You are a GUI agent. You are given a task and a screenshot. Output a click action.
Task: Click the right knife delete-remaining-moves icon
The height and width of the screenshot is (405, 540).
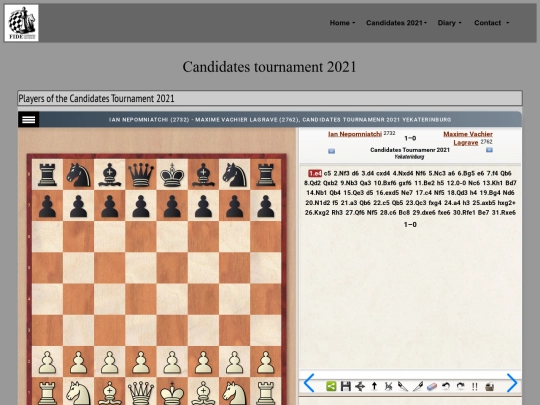[x=417, y=386]
